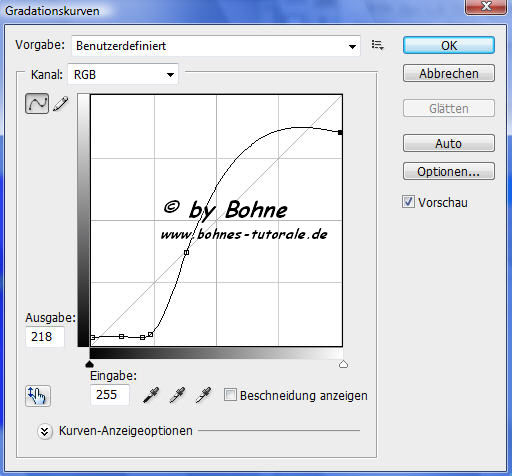Activate the on-image adjustment hand tool

tap(38, 396)
